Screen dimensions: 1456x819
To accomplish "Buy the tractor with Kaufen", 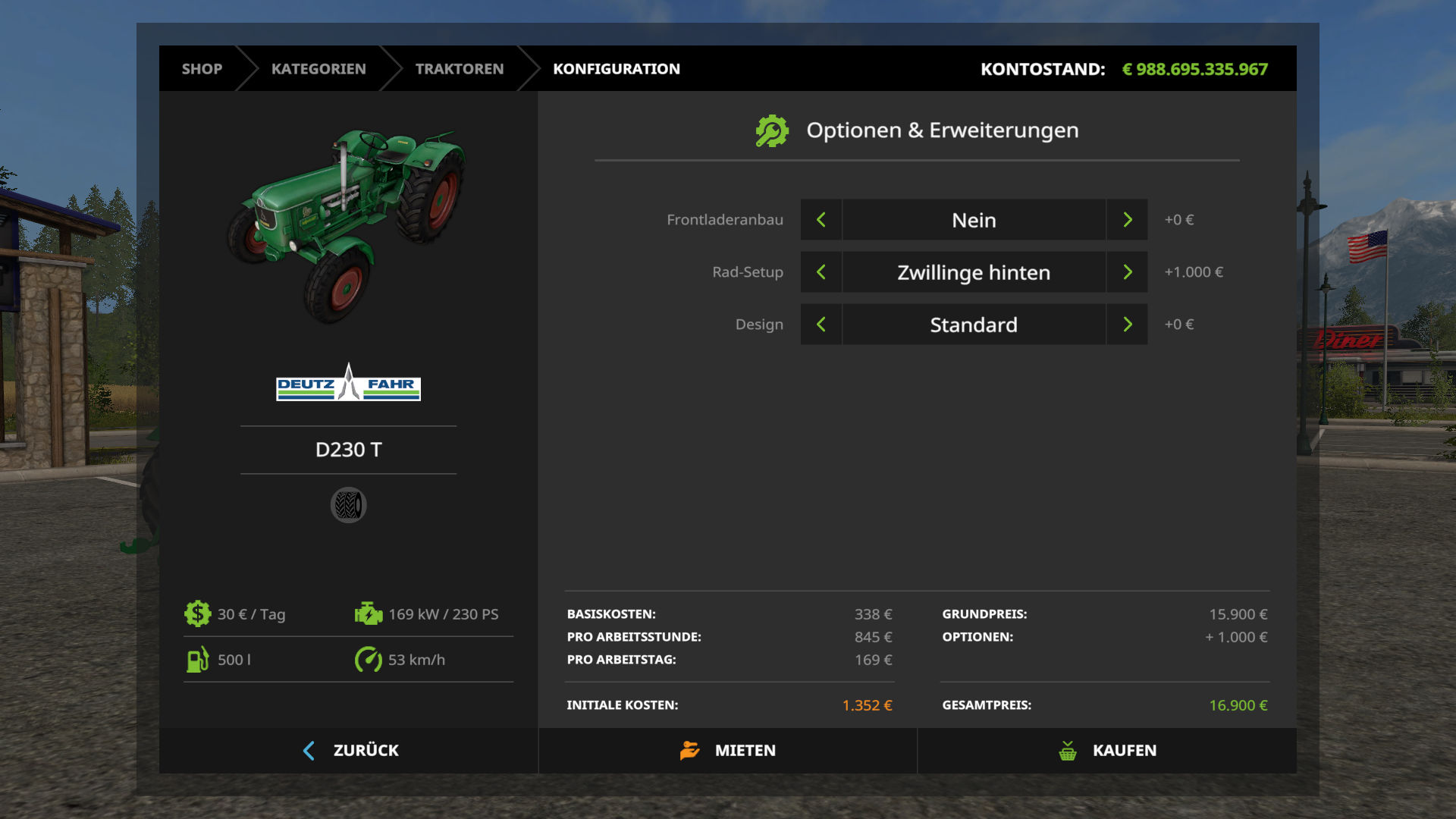I will (1107, 751).
